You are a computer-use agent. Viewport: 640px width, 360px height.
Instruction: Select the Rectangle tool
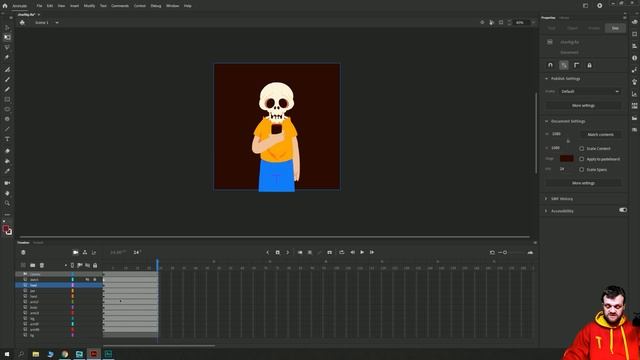point(7,100)
